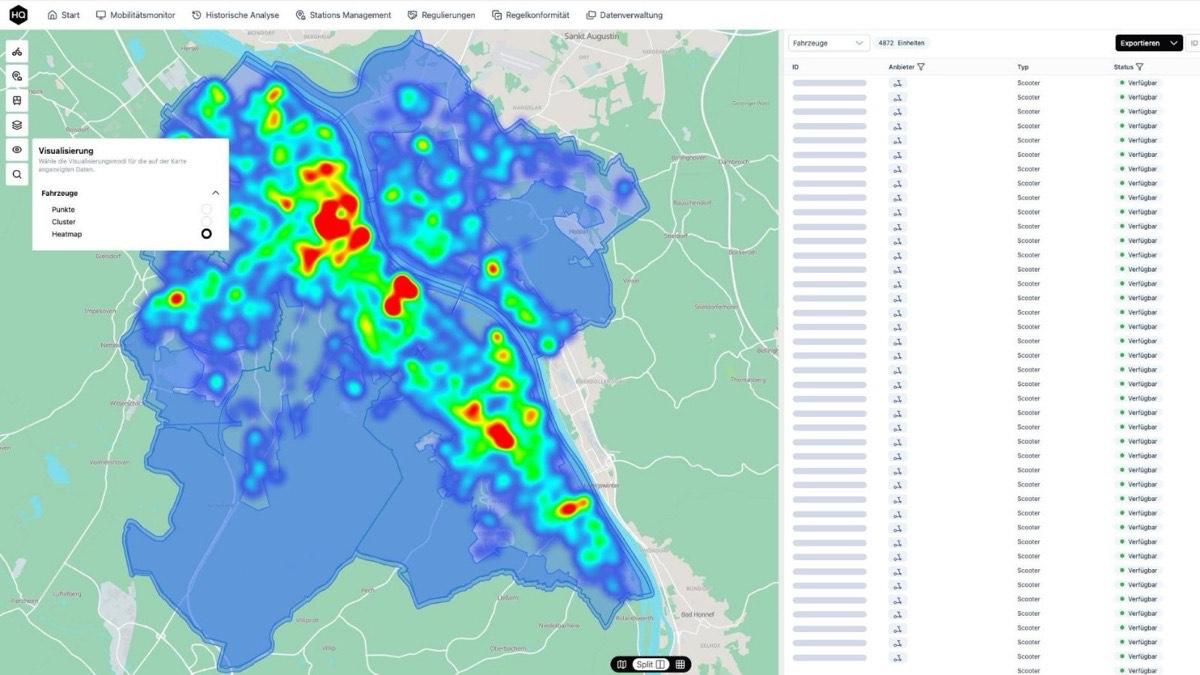
Task: Click the ID search field
Action: coord(1193,43)
